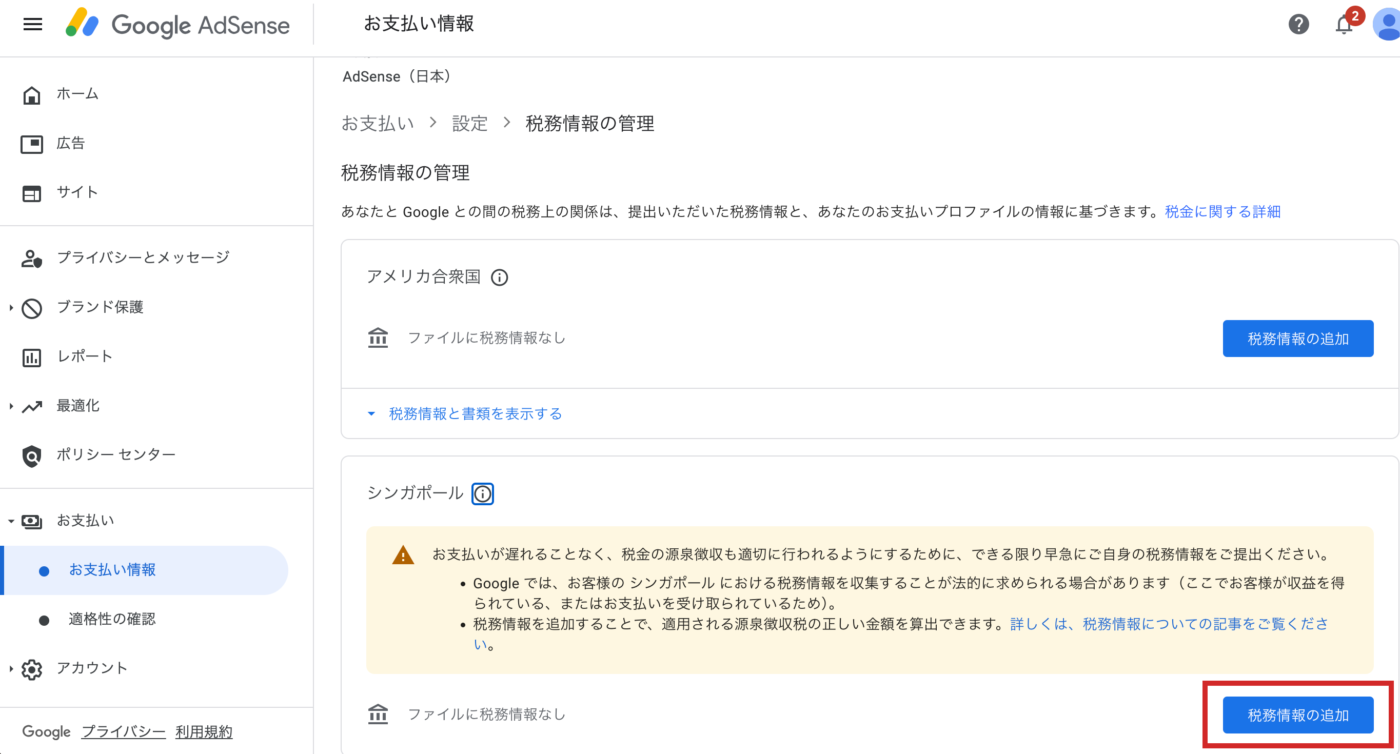Open the 税金に関する詳細 link
Image resolution: width=1400 pixels, height=754 pixels.
[x=1223, y=211]
